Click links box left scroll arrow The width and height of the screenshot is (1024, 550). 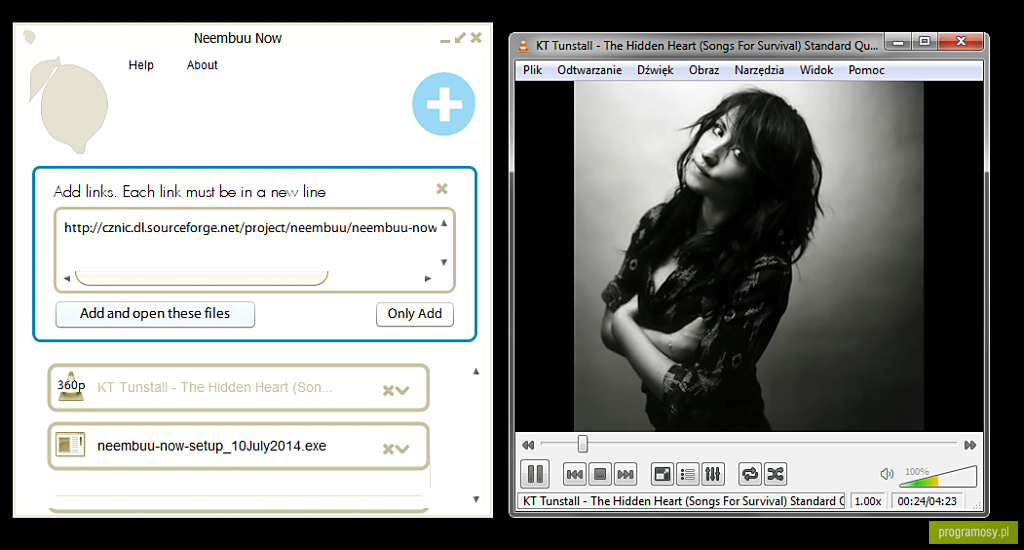point(67,278)
